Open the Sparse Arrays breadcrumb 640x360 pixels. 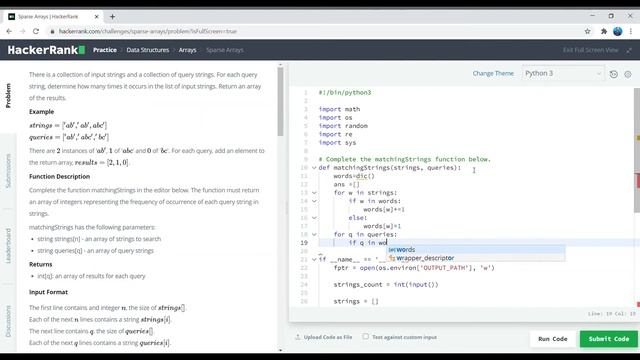pyautogui.click(x=224, y=50)
